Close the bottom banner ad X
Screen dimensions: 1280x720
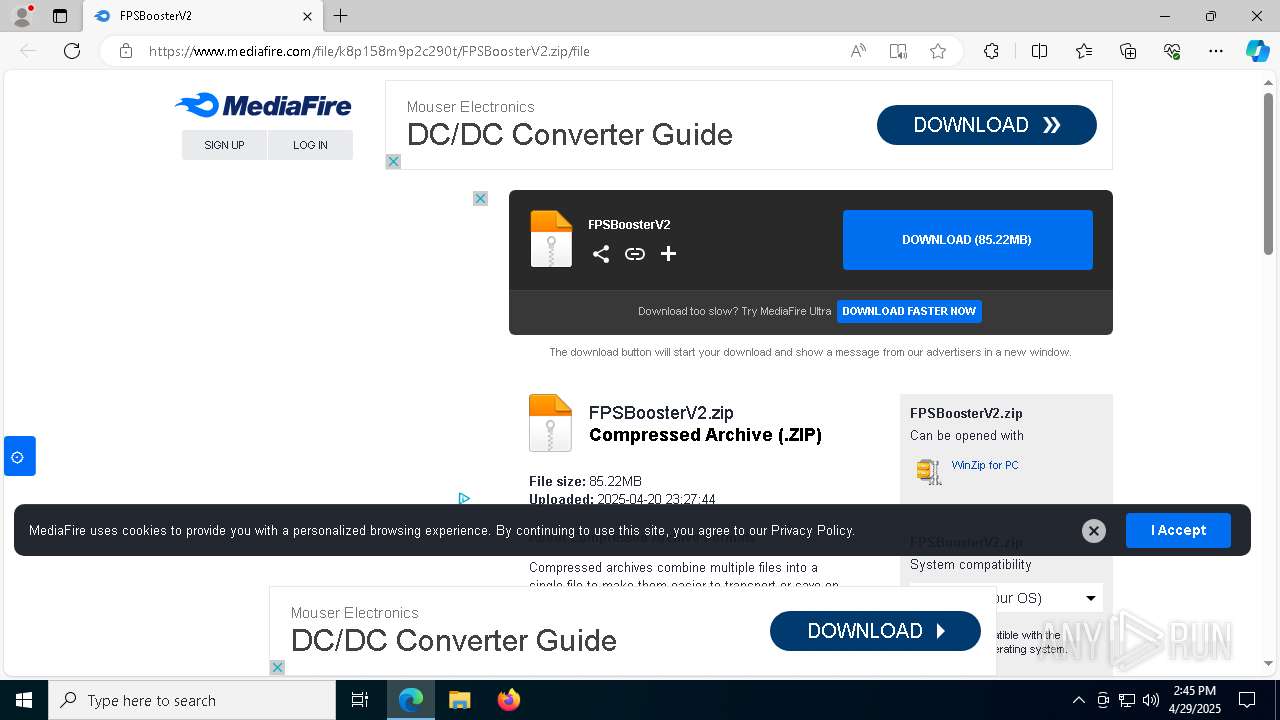pos(277,667)
